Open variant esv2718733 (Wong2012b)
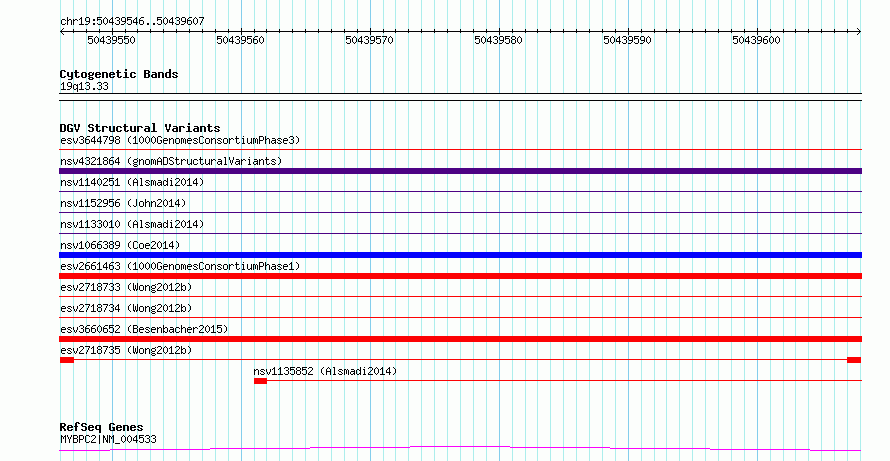The width and height of the screenshot is (890, 461). (x=126, y=287)
